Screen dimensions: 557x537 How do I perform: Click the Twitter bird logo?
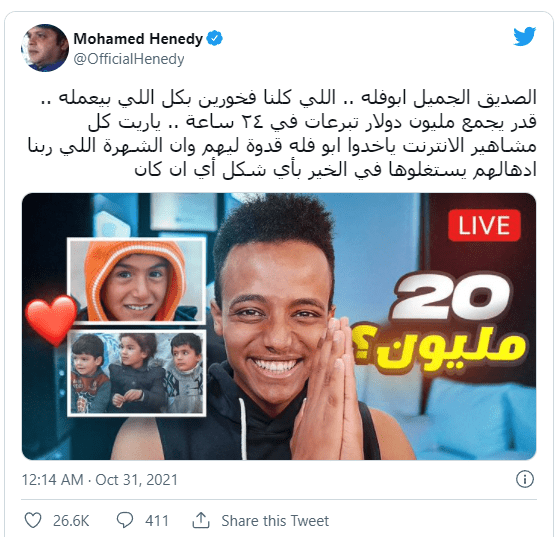click(524, 36)
